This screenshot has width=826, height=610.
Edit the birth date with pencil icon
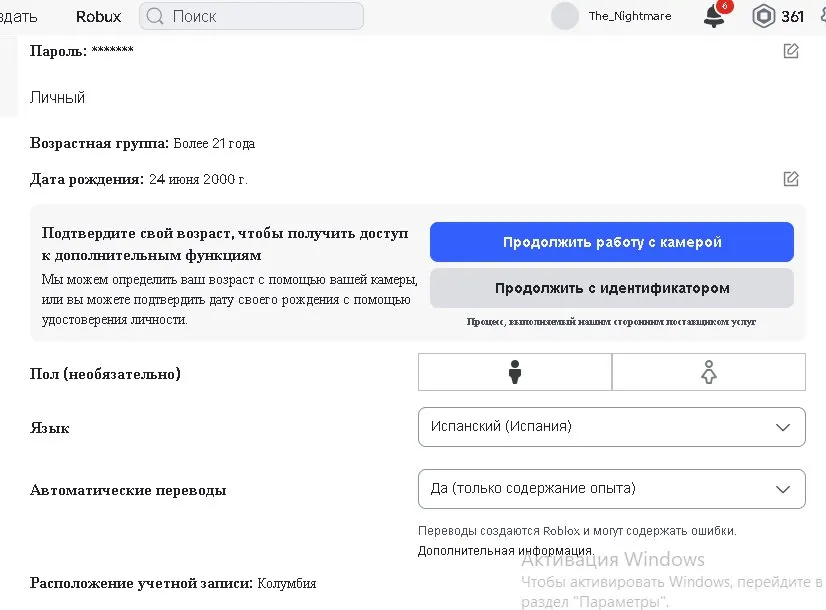pos(791,179)
